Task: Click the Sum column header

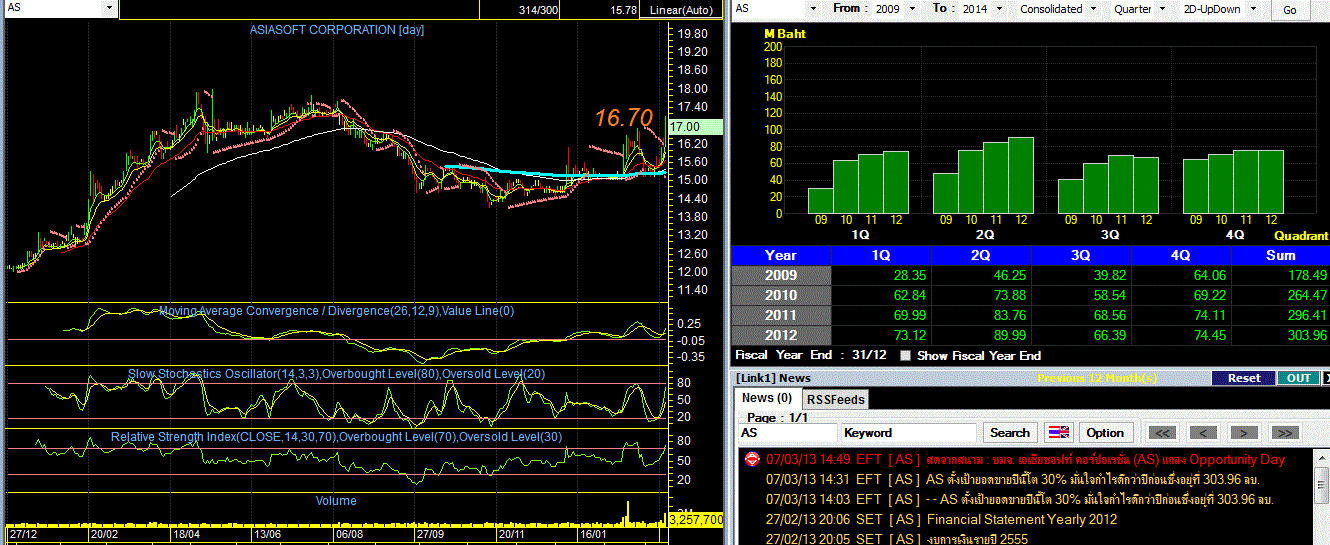Action: point(1281,255)
